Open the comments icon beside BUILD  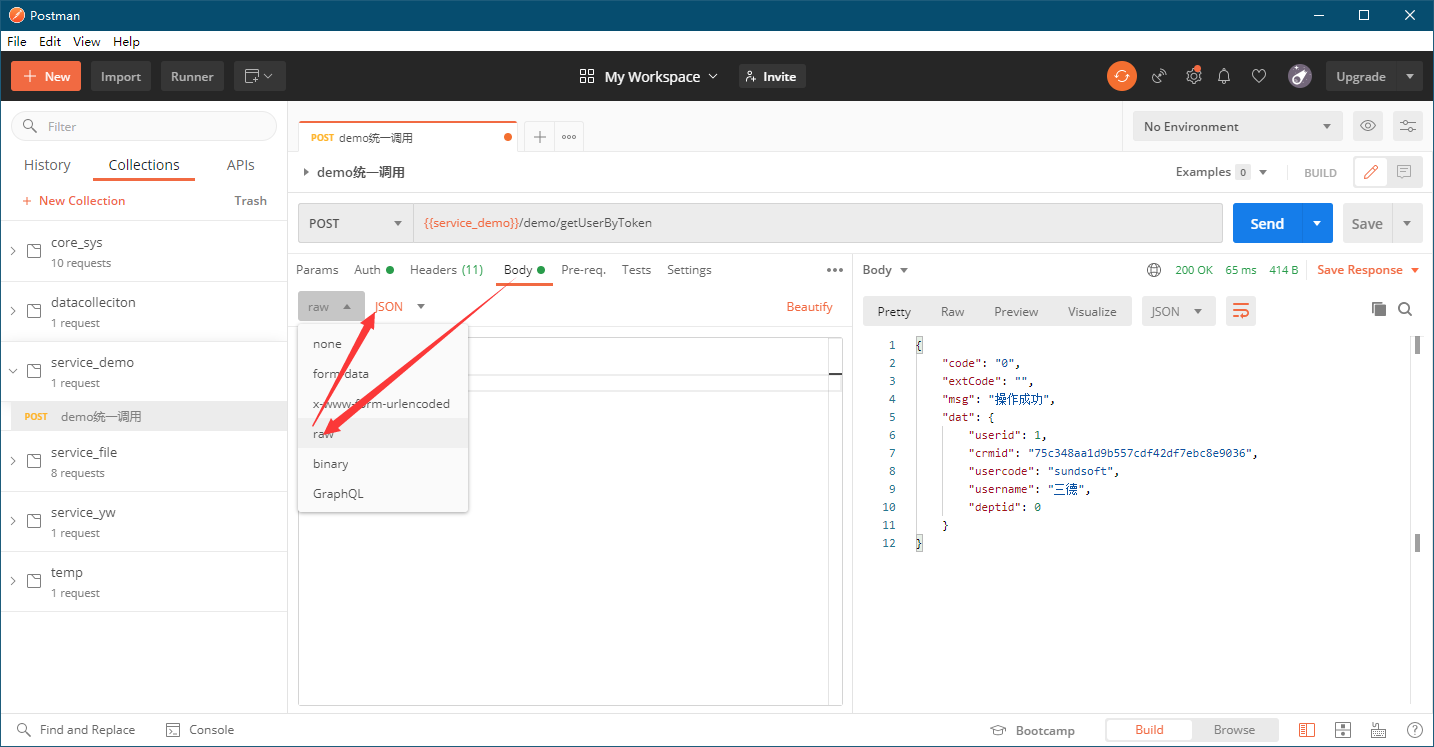pyautogui.click(x=1404, y=172)
